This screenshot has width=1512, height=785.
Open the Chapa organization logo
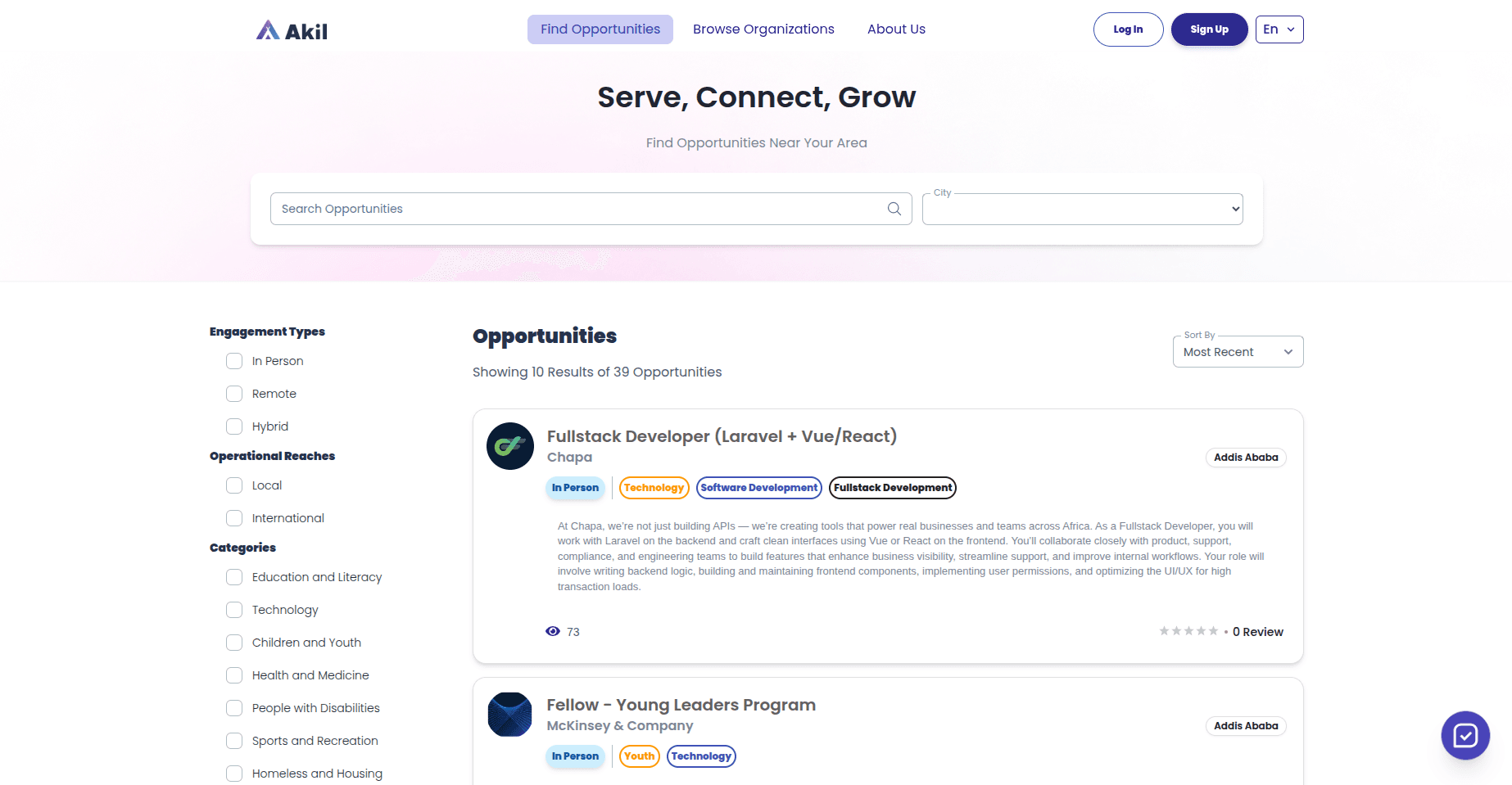click(x=510, y=446)
